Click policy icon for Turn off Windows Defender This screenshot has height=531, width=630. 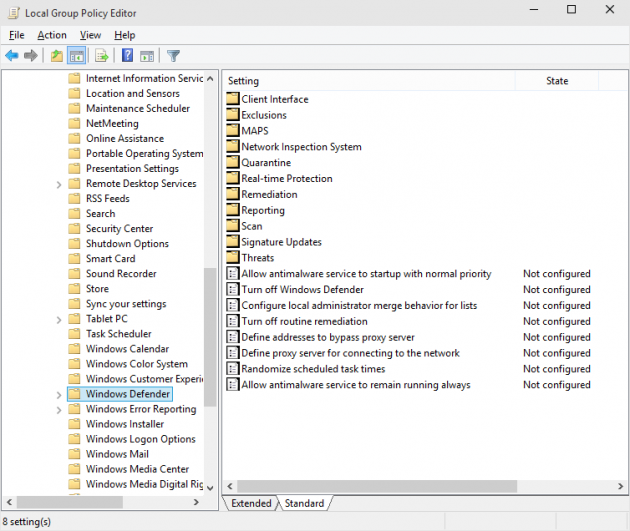coord(232,289)
